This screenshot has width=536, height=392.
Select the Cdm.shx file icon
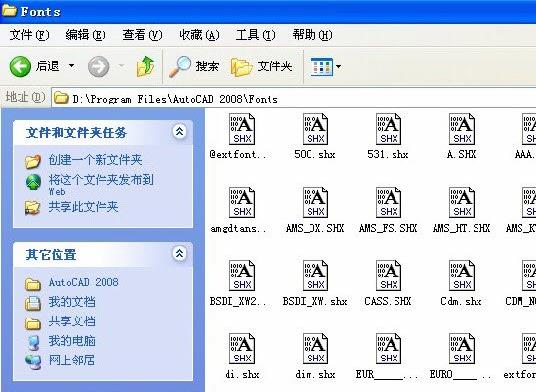tap(462, 275)
